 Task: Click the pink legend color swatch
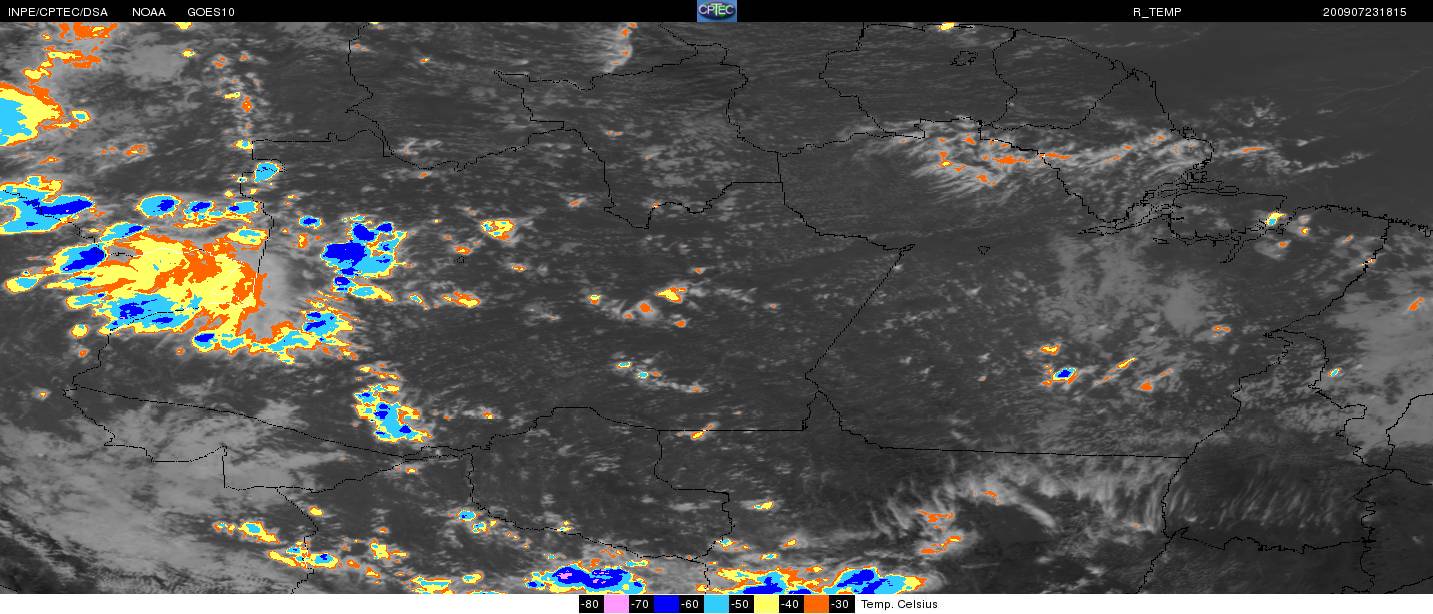click(616, 604)
